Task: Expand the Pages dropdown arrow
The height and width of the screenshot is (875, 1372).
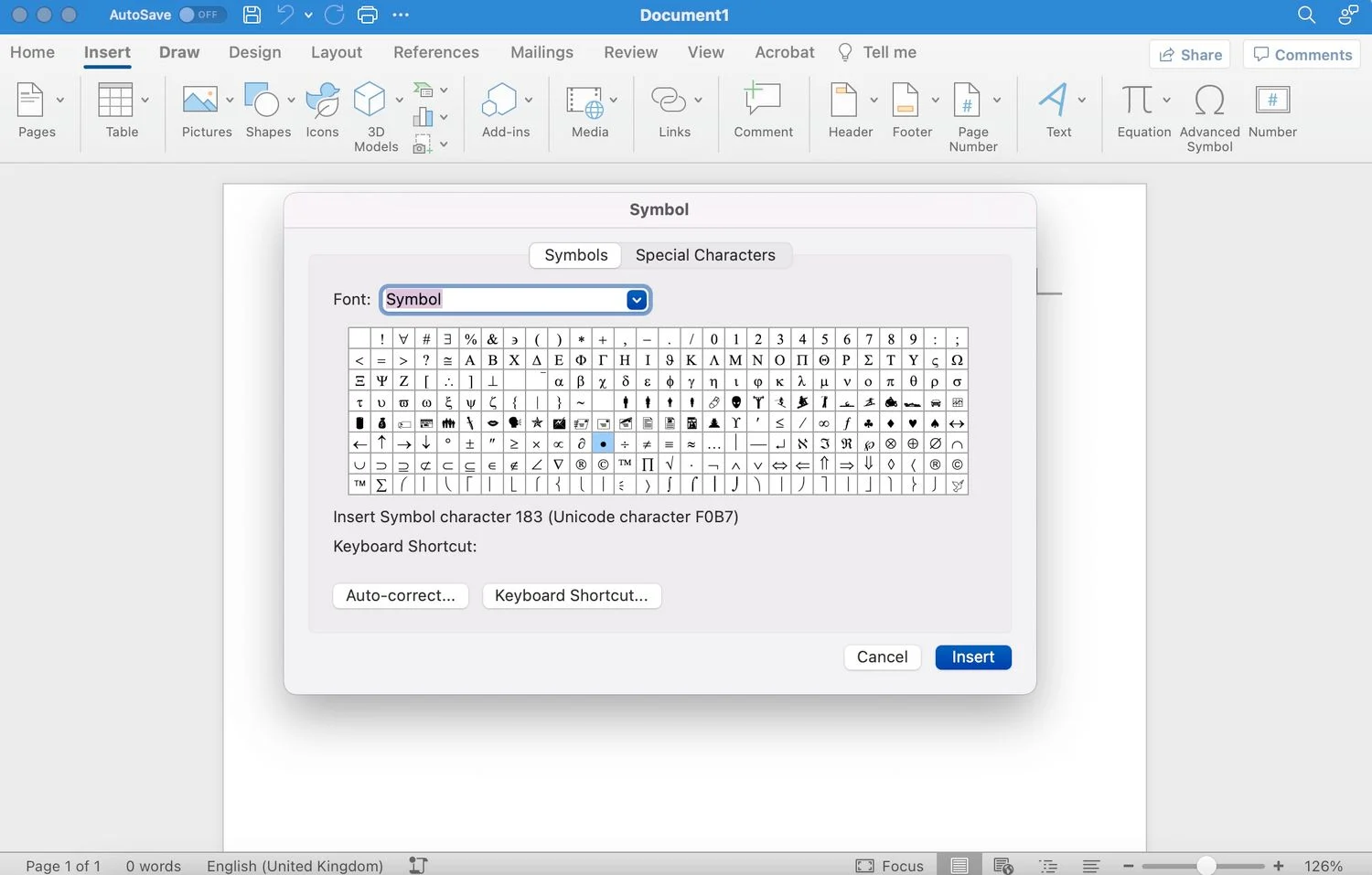Action: tap(60, 100)
